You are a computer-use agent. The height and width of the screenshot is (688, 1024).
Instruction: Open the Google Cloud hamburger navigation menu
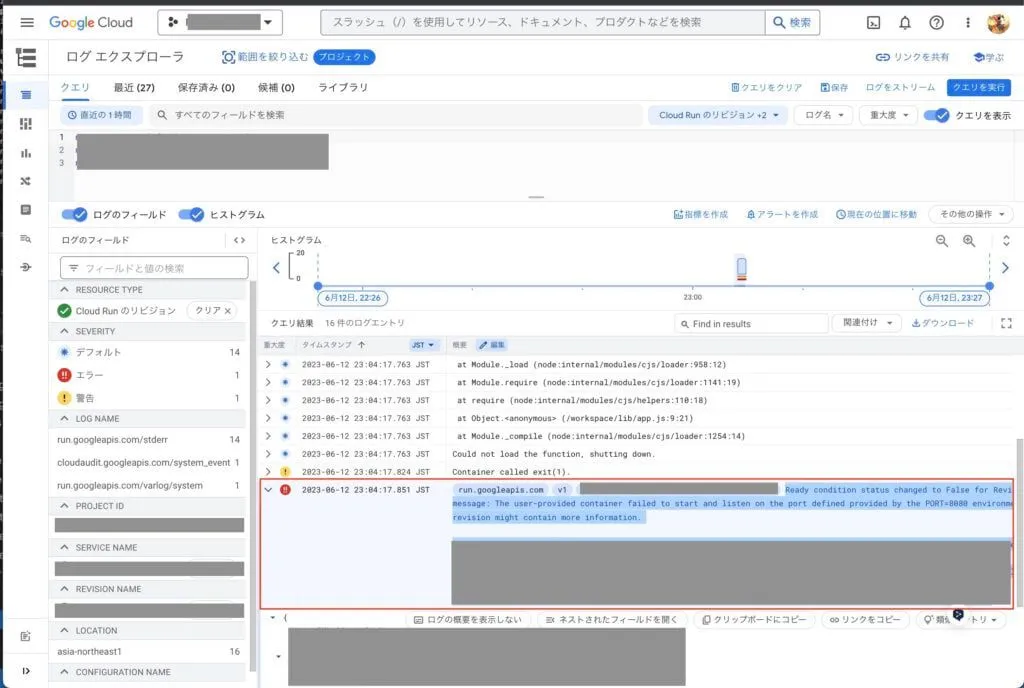pyautogui.click(x=27, y=22)
